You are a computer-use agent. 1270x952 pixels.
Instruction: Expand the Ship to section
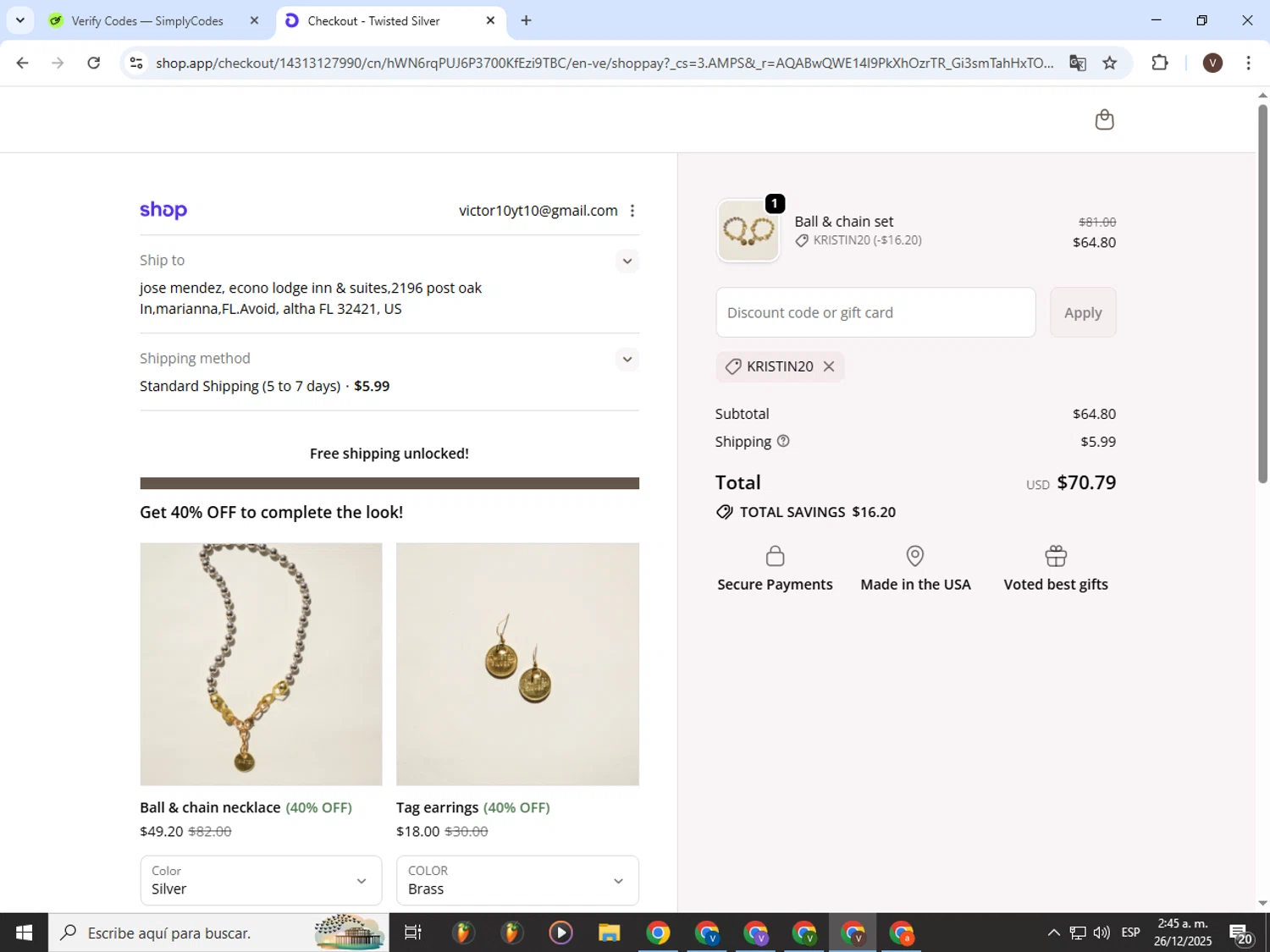(x=627, y=261)
